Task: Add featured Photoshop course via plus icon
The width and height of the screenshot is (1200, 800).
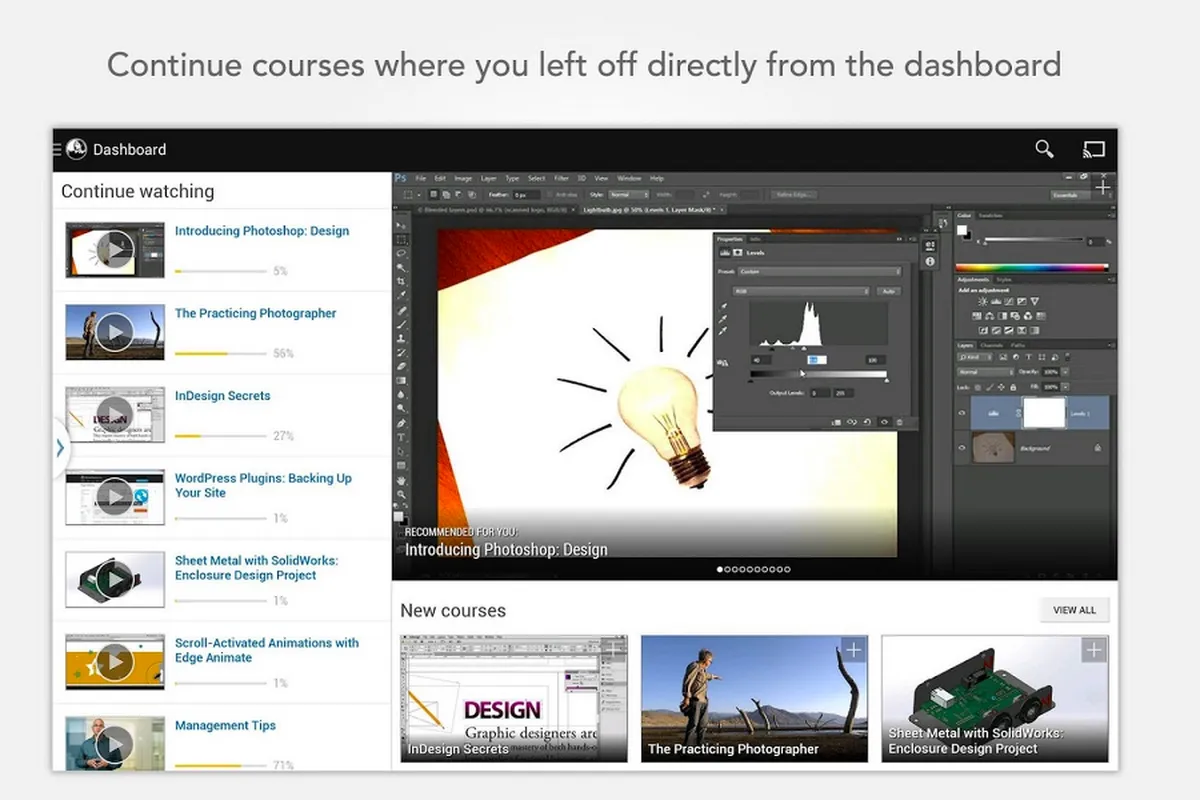Action: 1102,186
